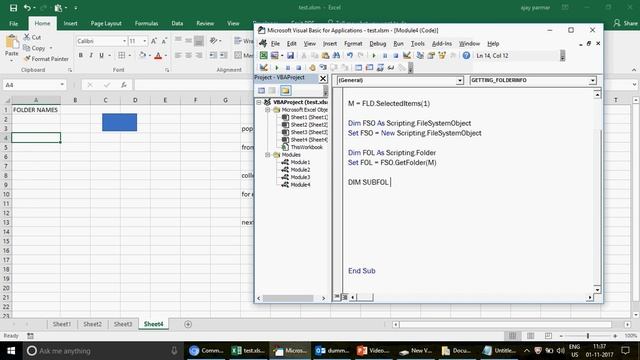This screenshot has width=640, height=360.
Task: Open Properties Window icon in VBA toolbar
Action: click(431, 56)
